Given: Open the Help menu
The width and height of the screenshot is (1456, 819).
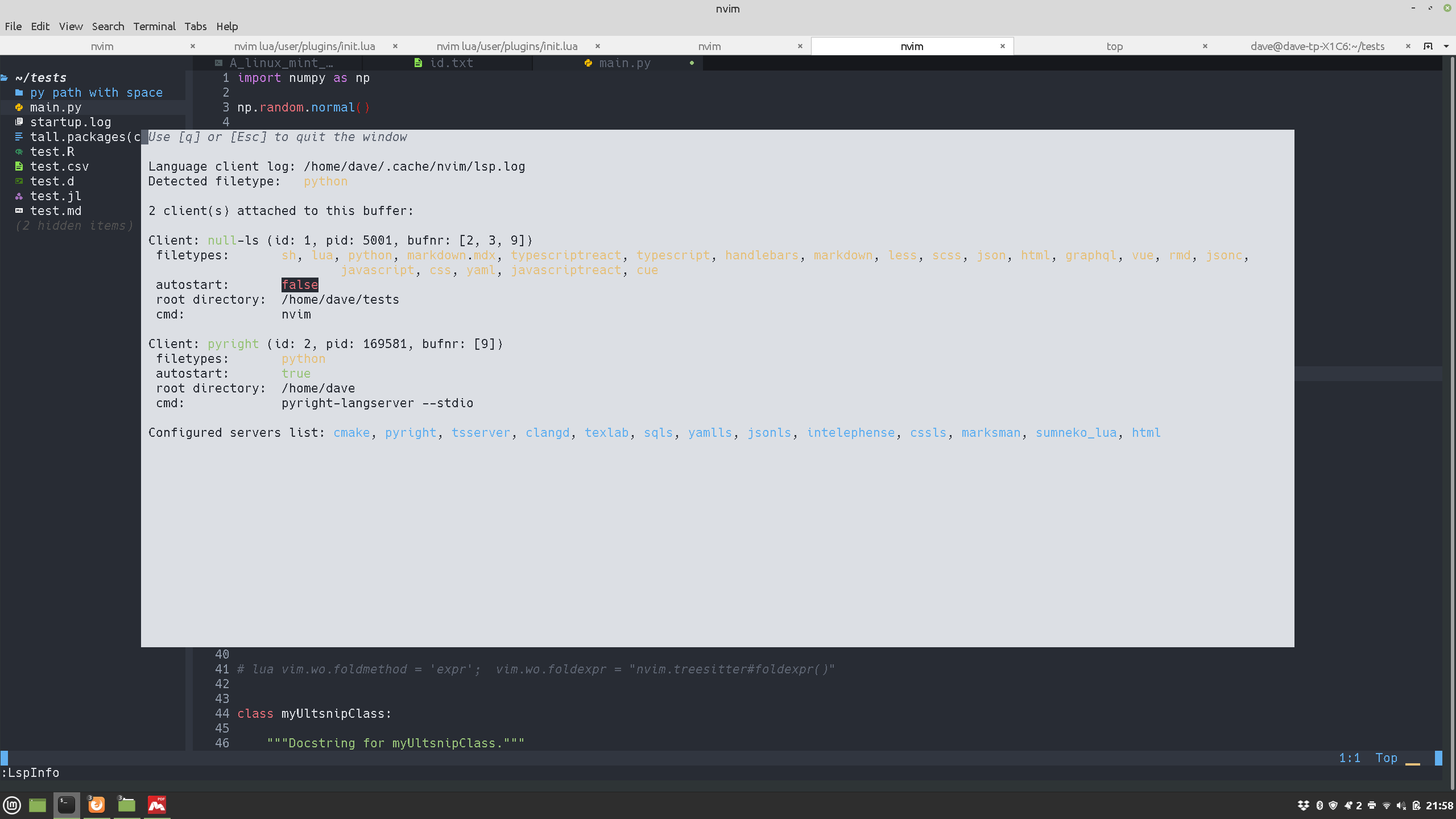Looking at the screenshot, I should click(x=227, y=26).
